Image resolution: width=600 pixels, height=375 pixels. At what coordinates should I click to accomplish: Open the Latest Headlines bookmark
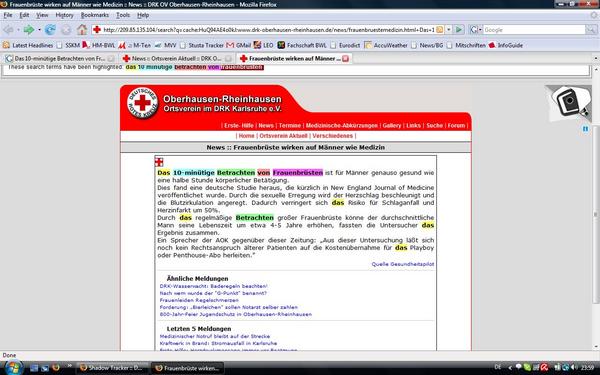[x=28, y=45]
